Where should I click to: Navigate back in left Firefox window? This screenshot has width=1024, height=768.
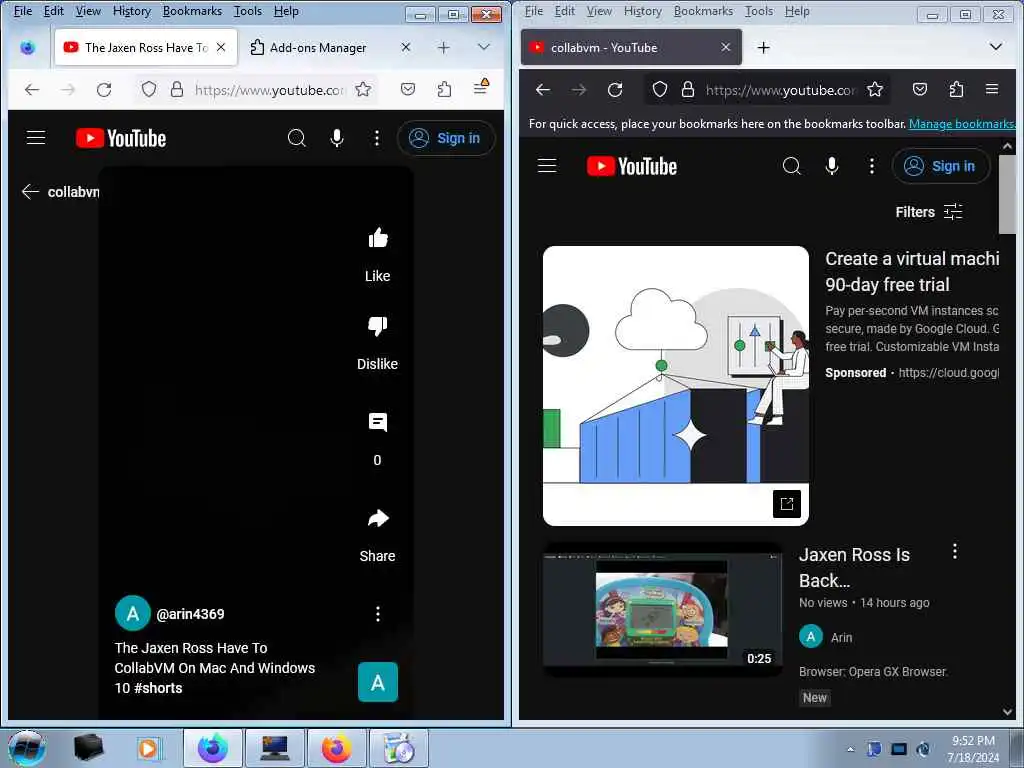pyautogui.click(x=32, y=89)
